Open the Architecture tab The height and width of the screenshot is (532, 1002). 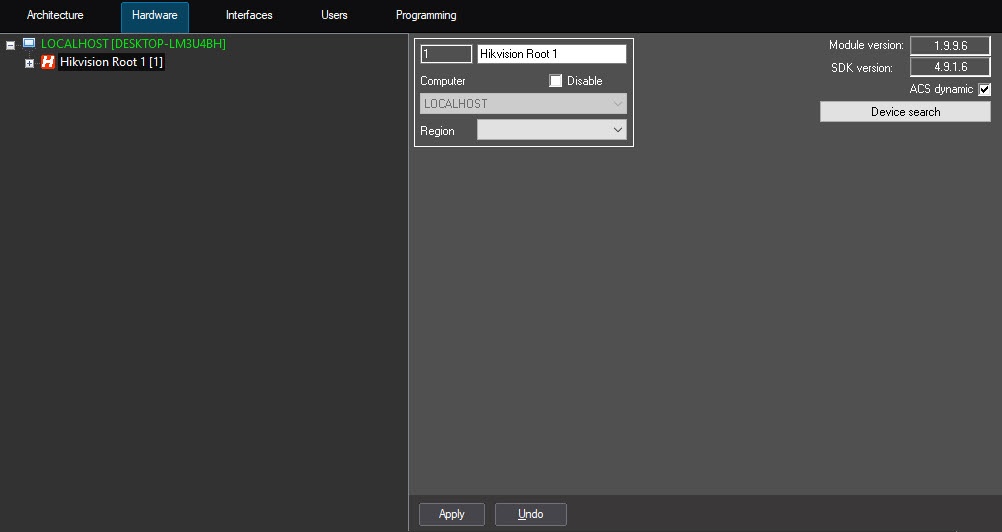pos(55,15)
